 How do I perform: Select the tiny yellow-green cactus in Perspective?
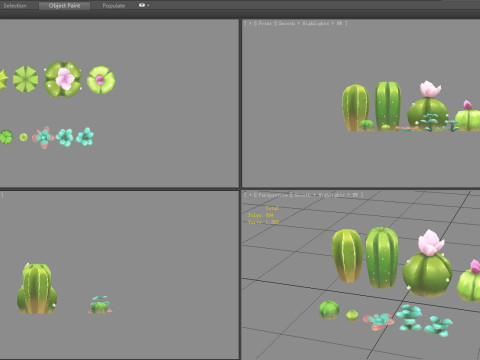pos(352,315)
